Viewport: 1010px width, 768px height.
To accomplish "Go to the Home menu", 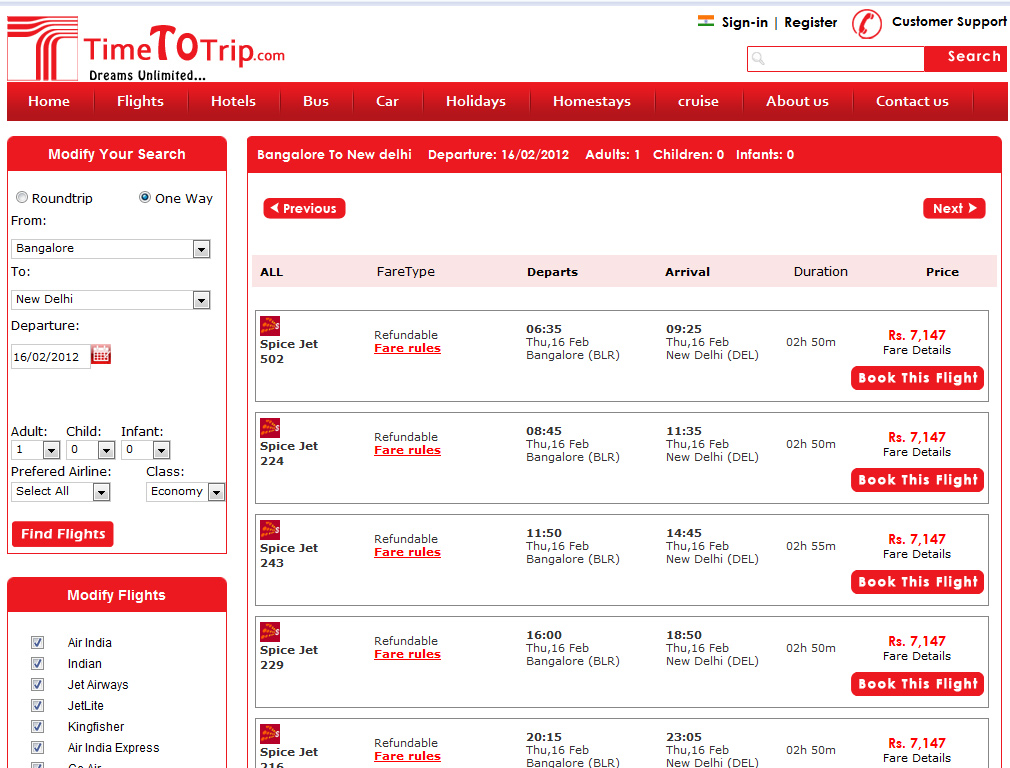I will (x=49, y=101).
